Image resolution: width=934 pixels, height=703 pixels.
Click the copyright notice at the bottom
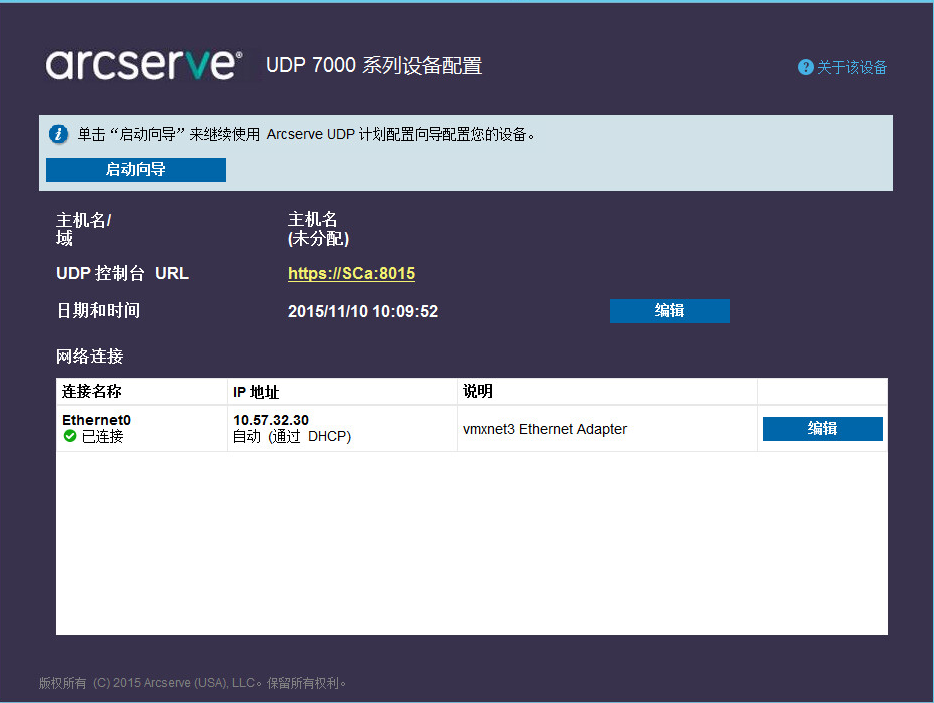click(193, 684)
